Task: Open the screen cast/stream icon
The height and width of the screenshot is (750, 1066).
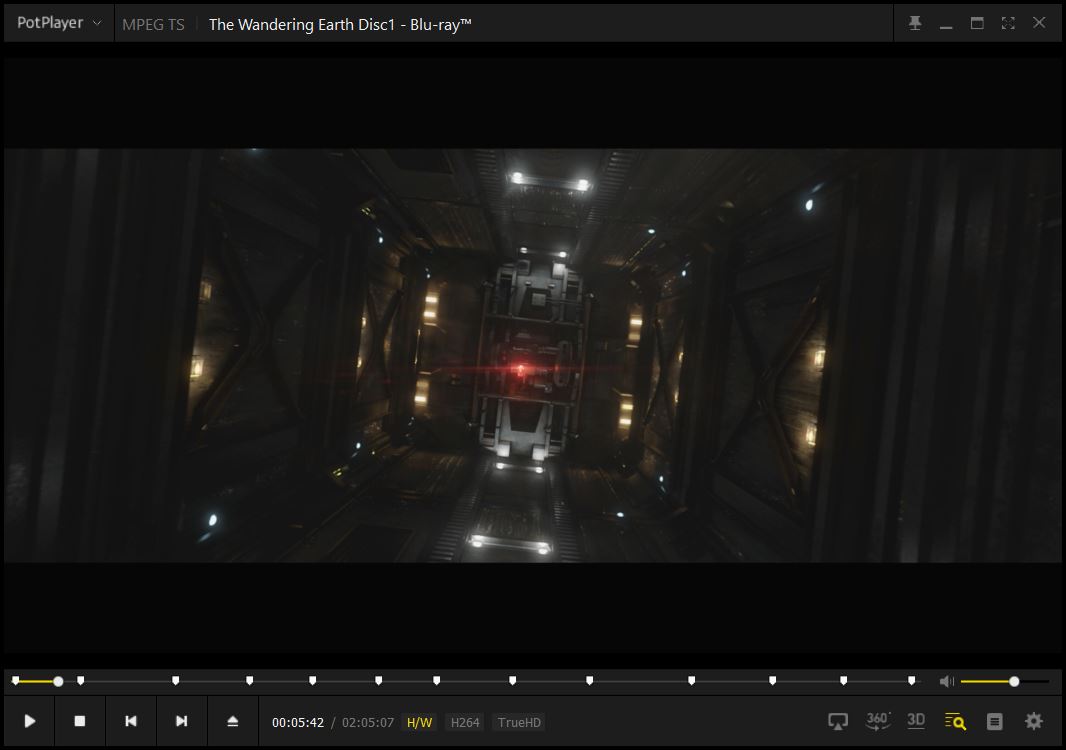Action: pos(838,721)
